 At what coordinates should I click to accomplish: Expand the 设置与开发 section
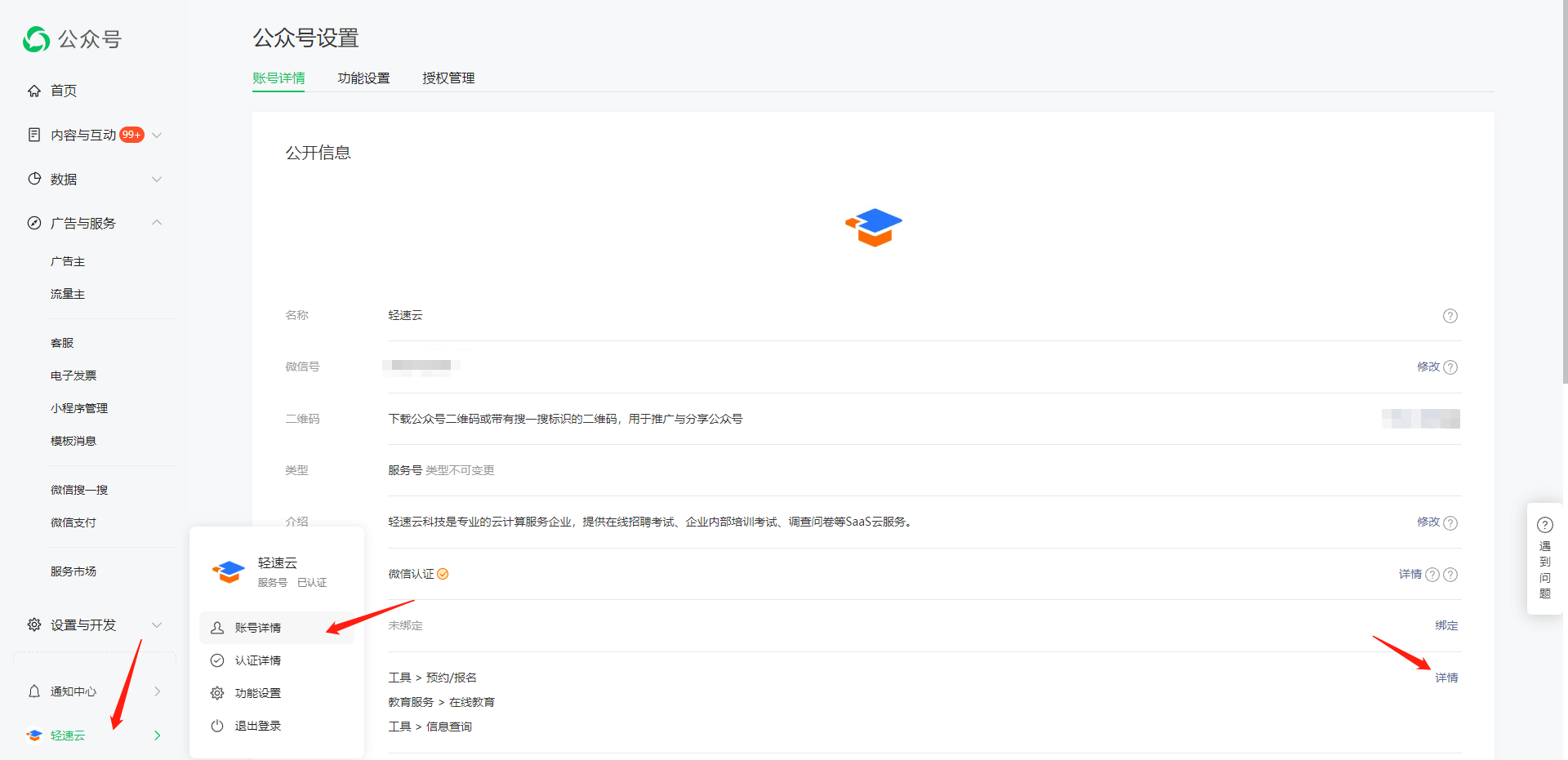point(157,625)
